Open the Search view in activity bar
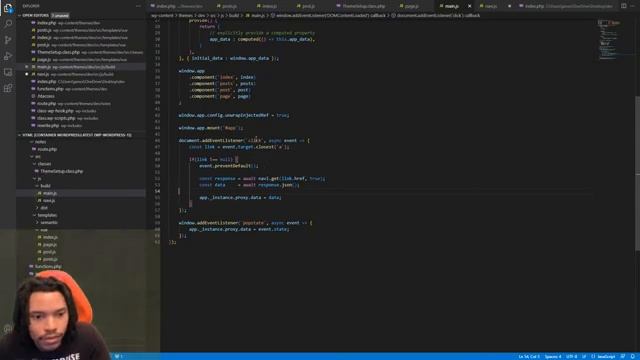This screenshot has height=360, width=640. [x=8, y=23]
